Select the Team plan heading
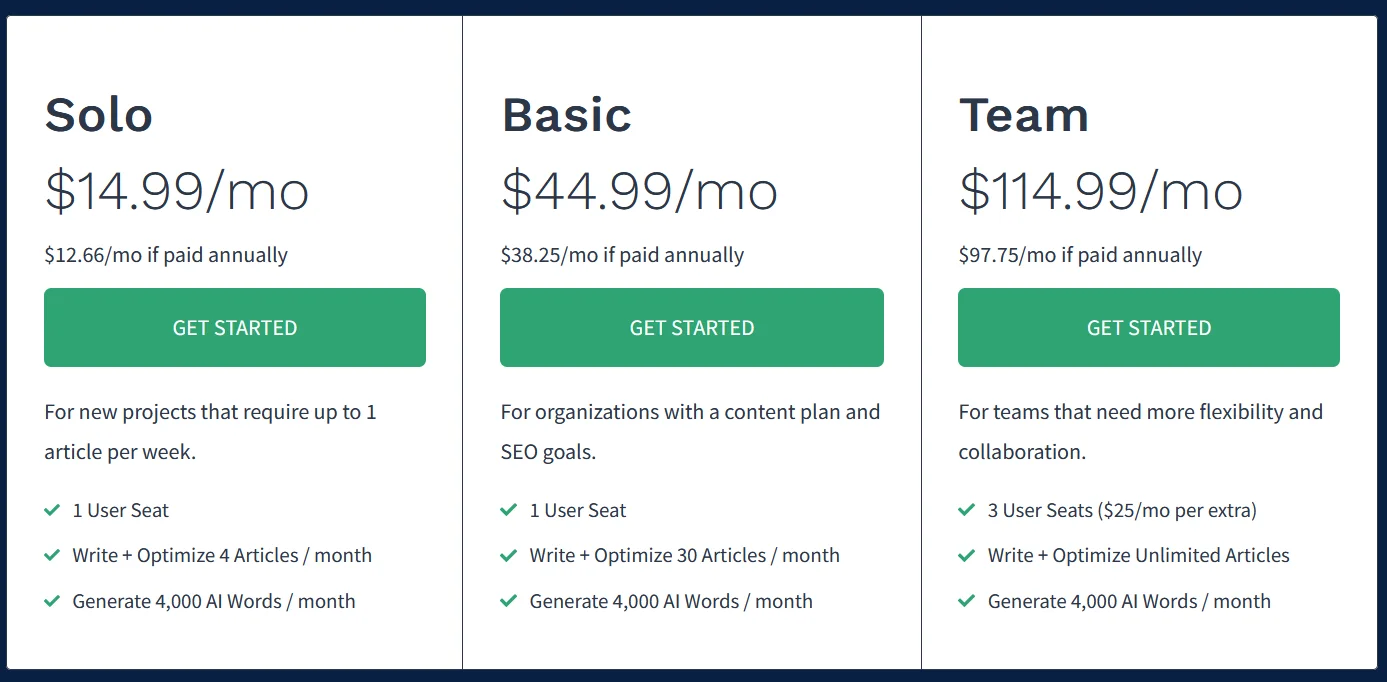Screen dimensions: 1387x682 click(1023, 115)
